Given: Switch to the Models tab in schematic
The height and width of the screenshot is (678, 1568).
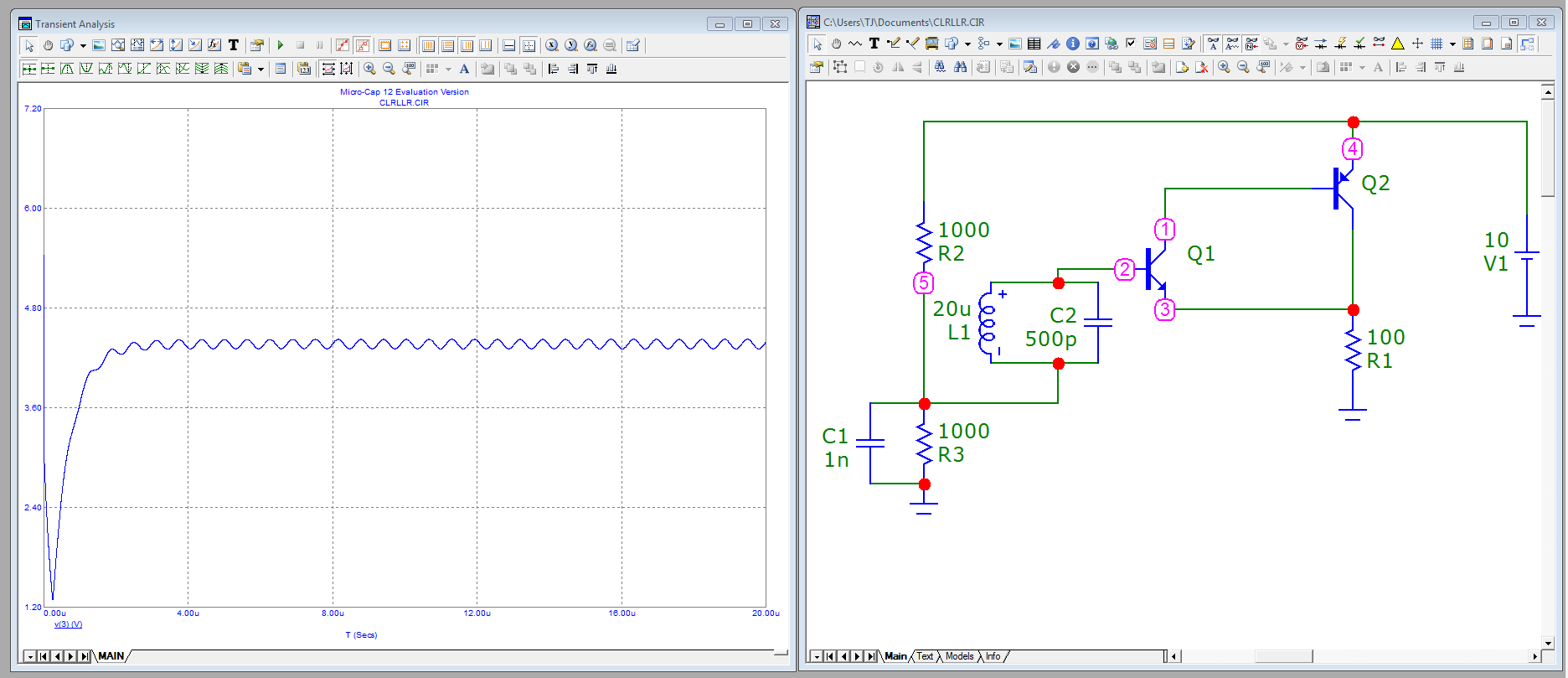Looking at the screenshot, I should 960,656.
